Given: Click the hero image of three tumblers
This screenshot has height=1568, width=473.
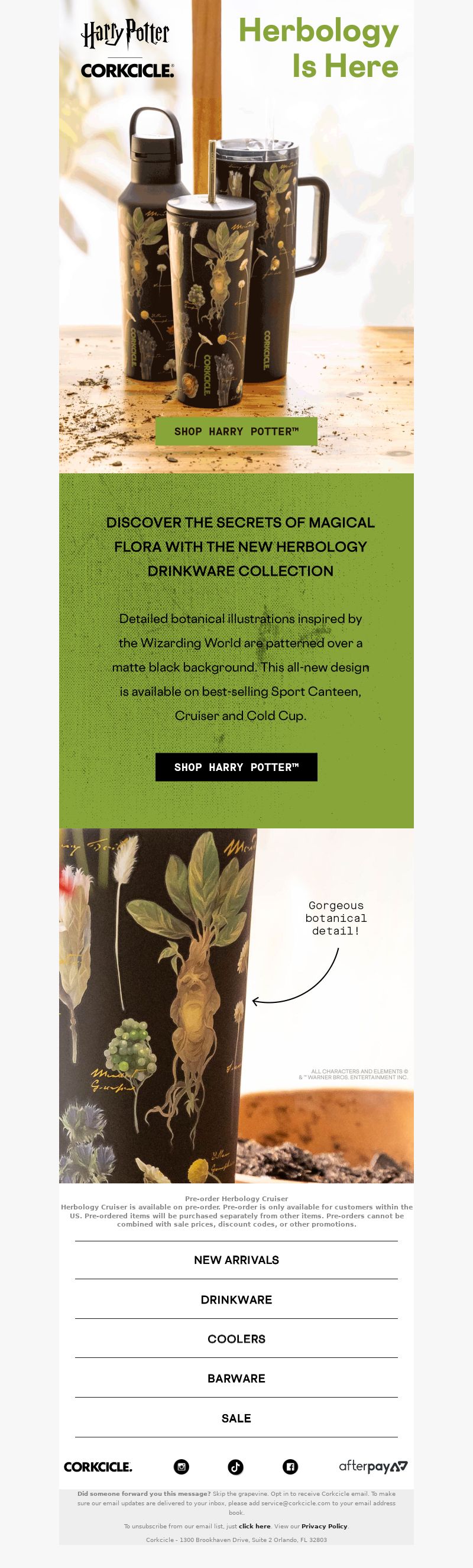Looking at the screenshot, I should point(237,243).
